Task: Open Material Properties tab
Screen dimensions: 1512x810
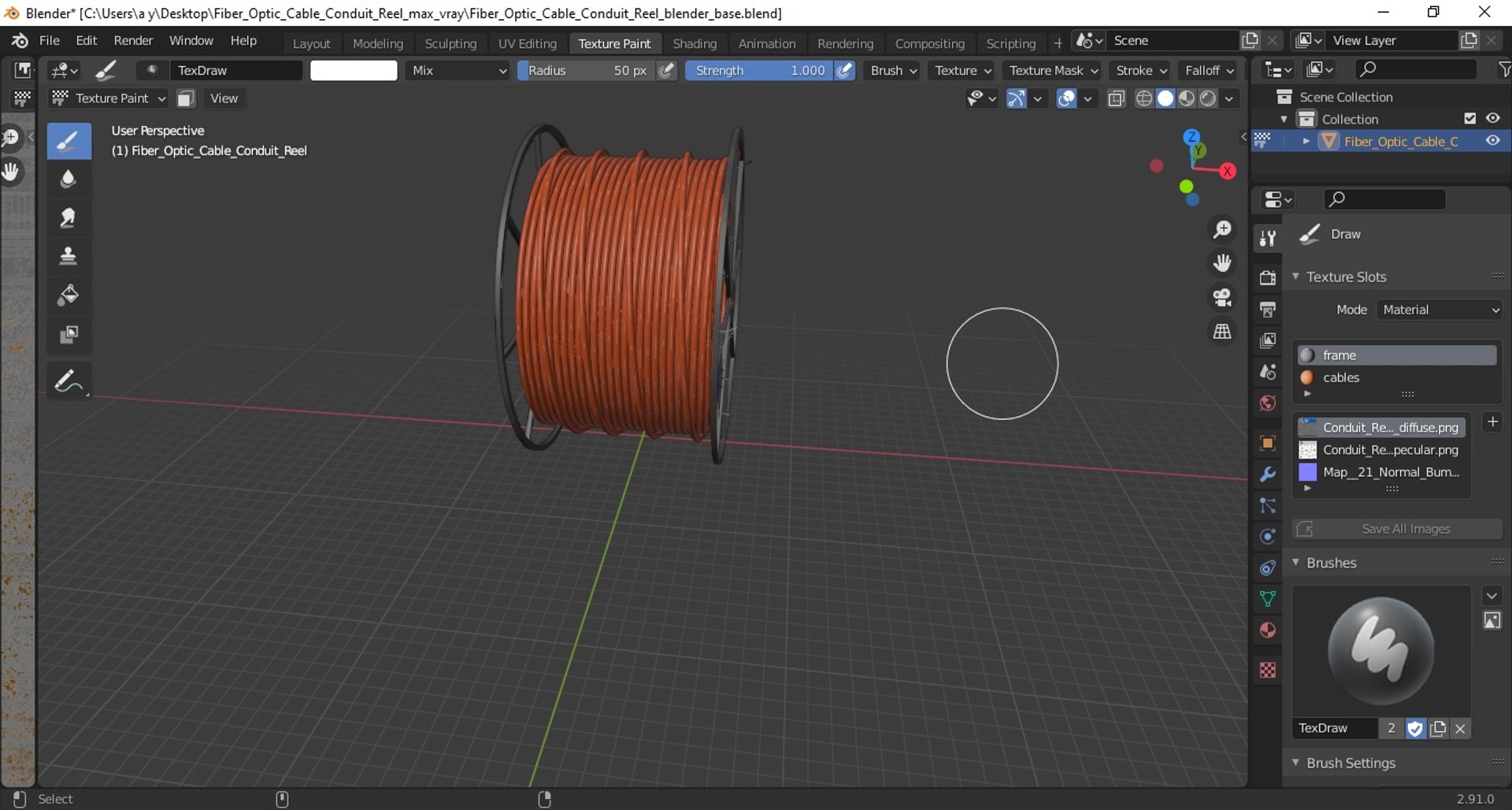Action: (x=1267, y=630)
